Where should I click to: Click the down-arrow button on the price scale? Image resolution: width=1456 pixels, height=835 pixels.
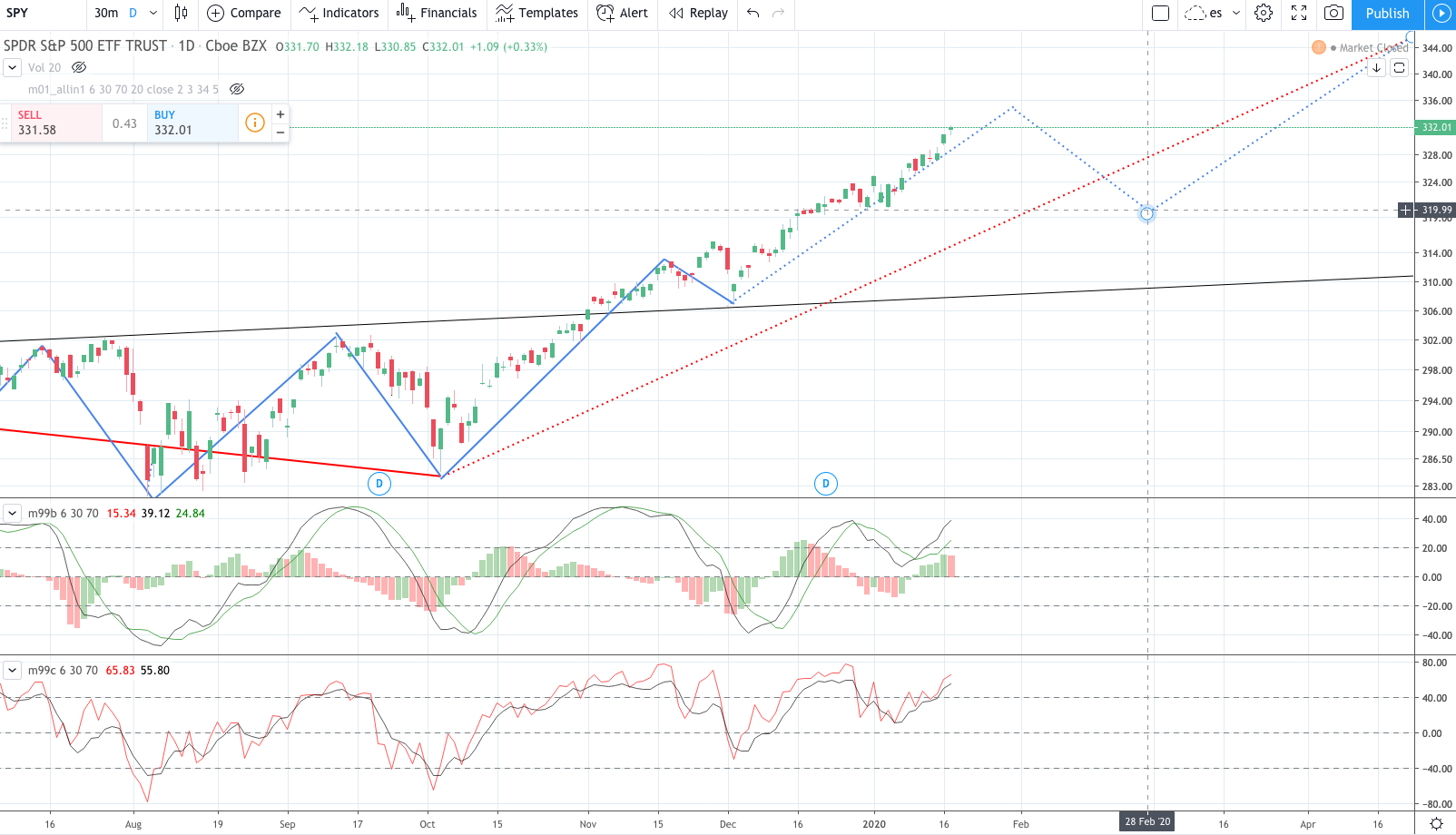(x=1377, y=67)
